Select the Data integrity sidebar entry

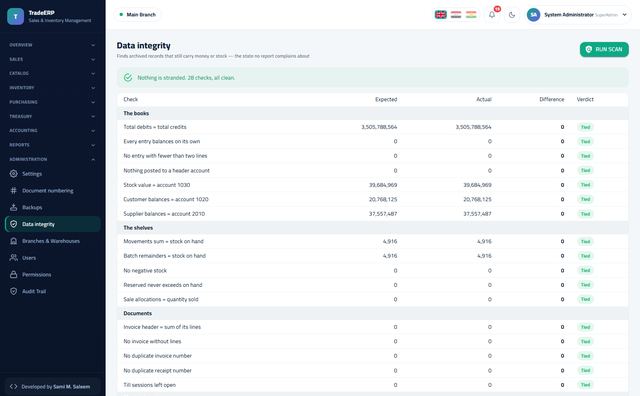click(x=52, y=224)
